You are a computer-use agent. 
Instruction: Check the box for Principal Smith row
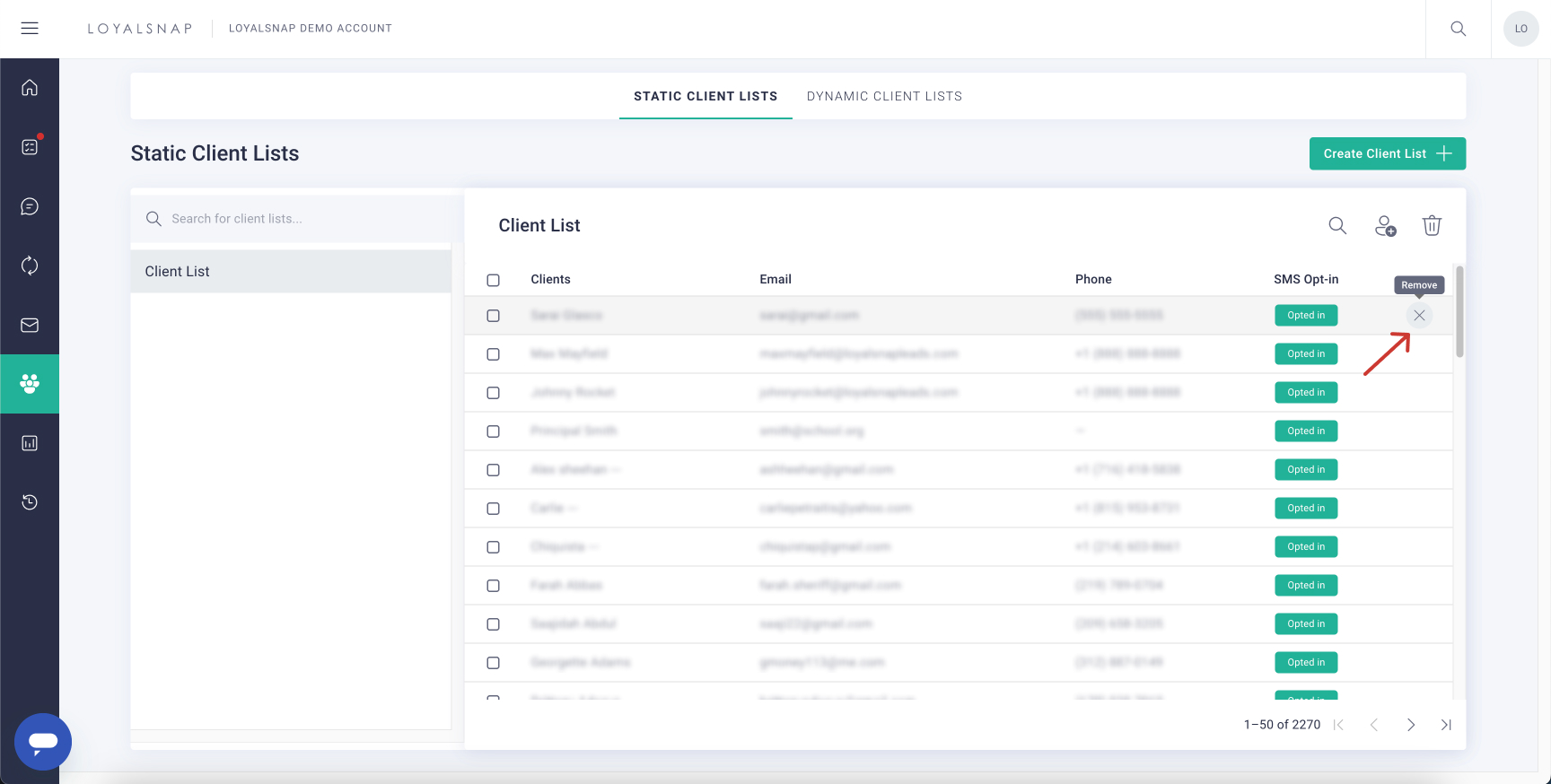(493, 431)
